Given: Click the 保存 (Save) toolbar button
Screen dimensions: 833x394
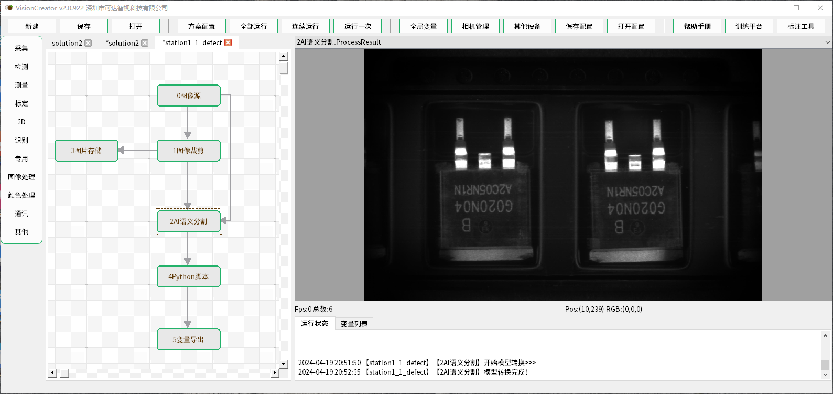Looking at the screenshot, I should pyautogui.click(x=83, y=26).
